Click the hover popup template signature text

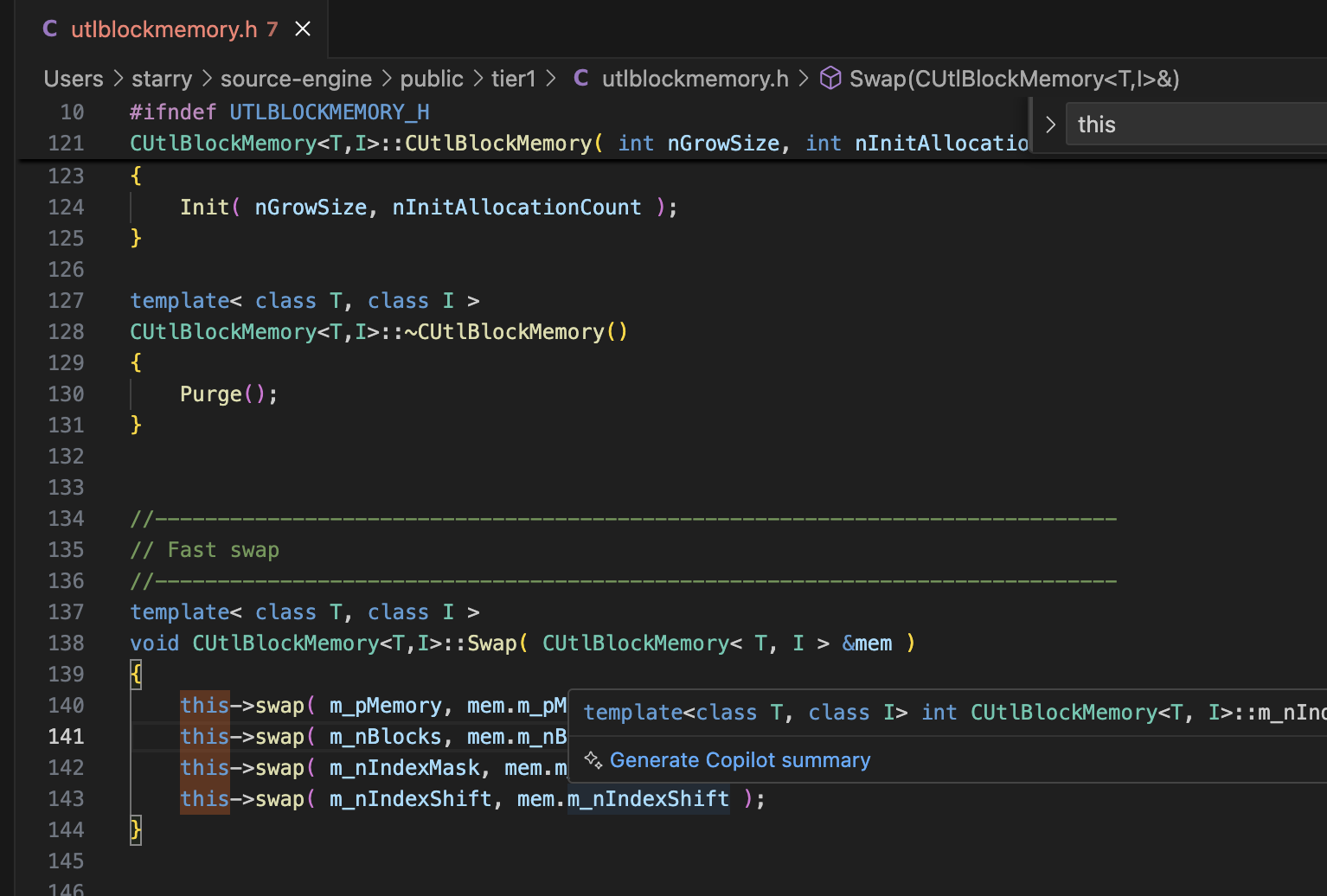955,713
